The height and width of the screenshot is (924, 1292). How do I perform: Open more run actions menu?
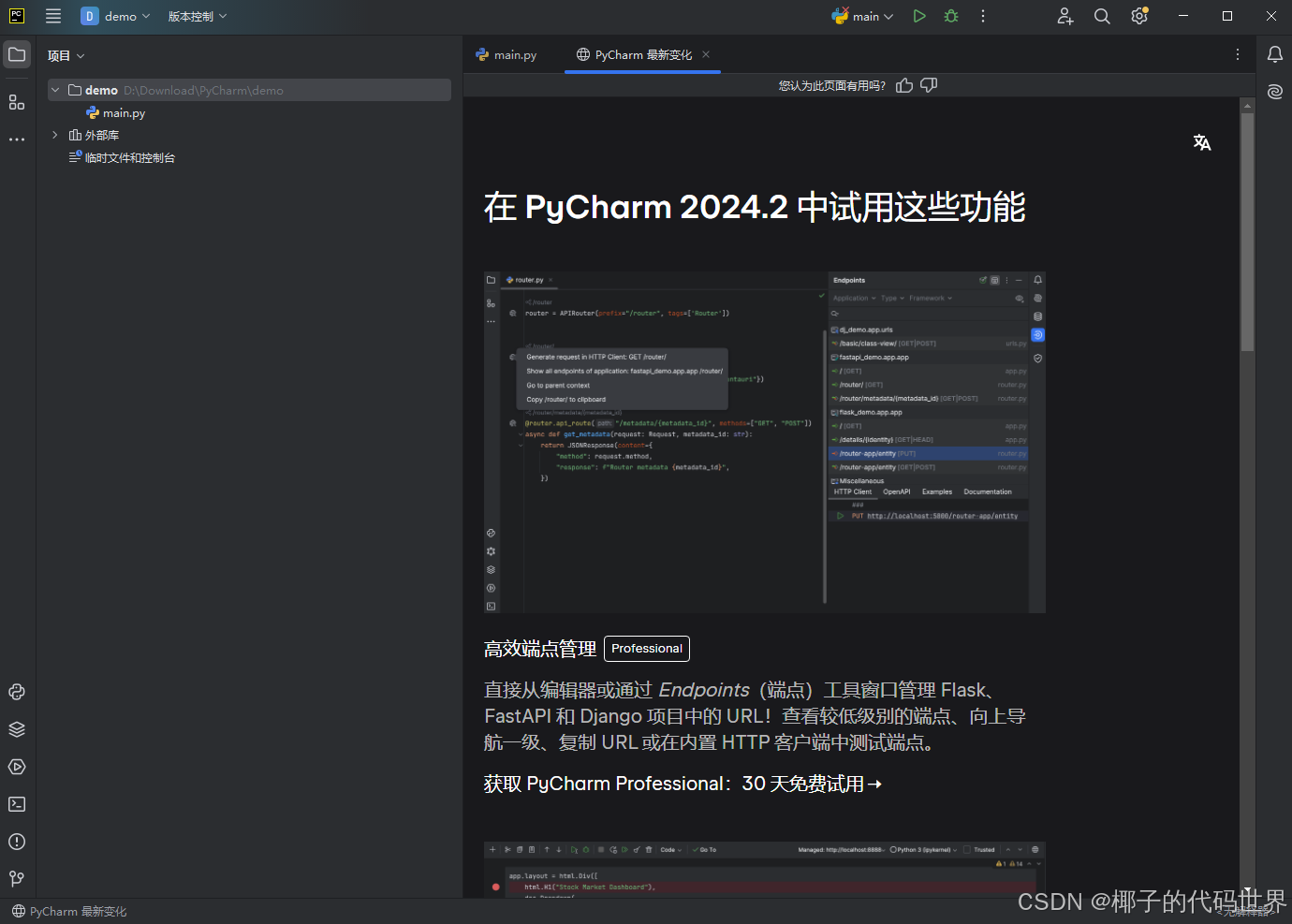(983, 16)
